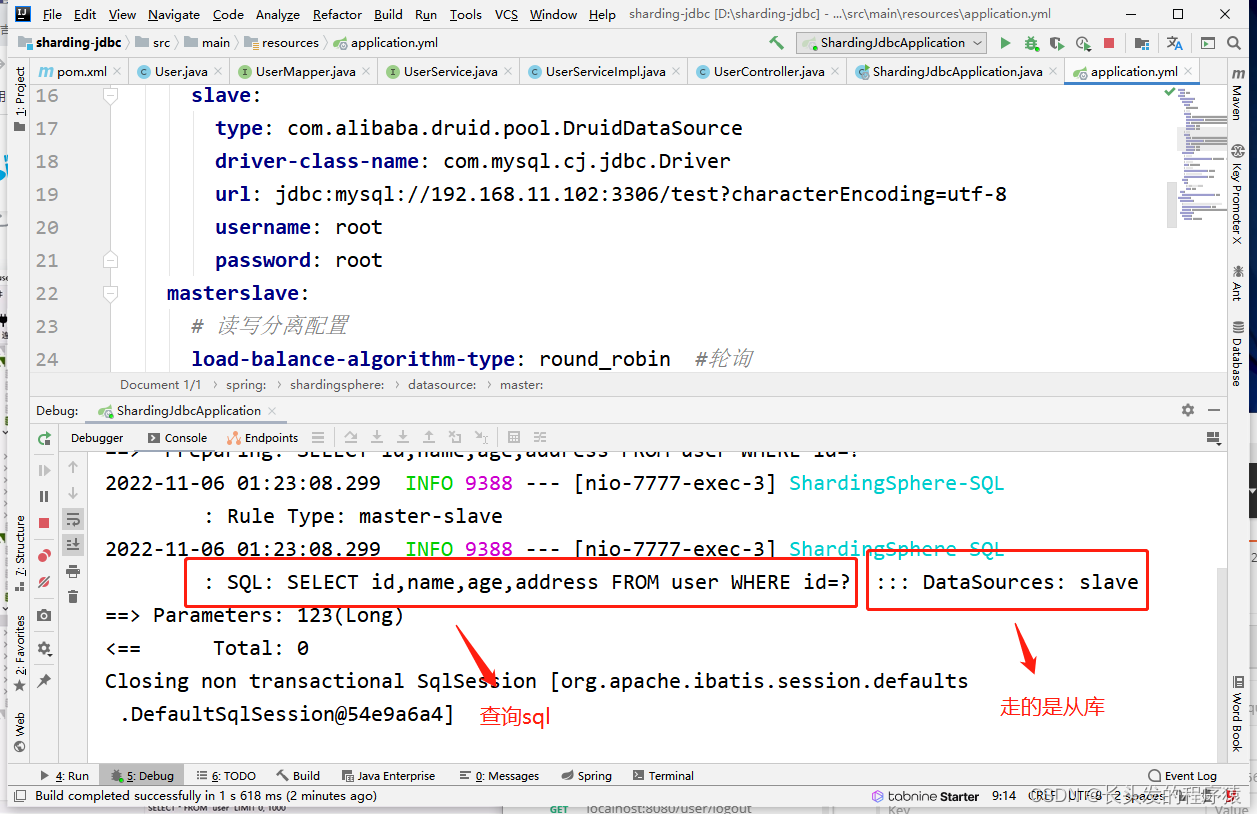The width and height of the screenshot is (1257, 814).
Task: Open the Navigate menu
Action: pyautogui.click(x=173, y=14)
